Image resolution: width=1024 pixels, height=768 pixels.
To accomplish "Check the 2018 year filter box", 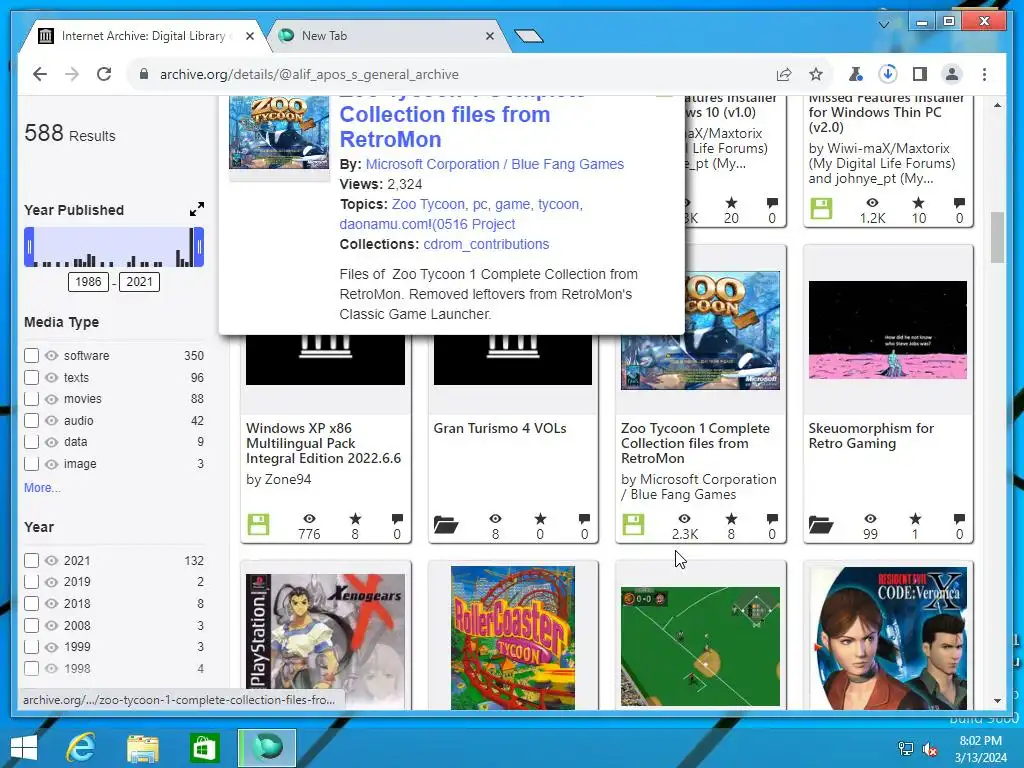I will (31, 603).
